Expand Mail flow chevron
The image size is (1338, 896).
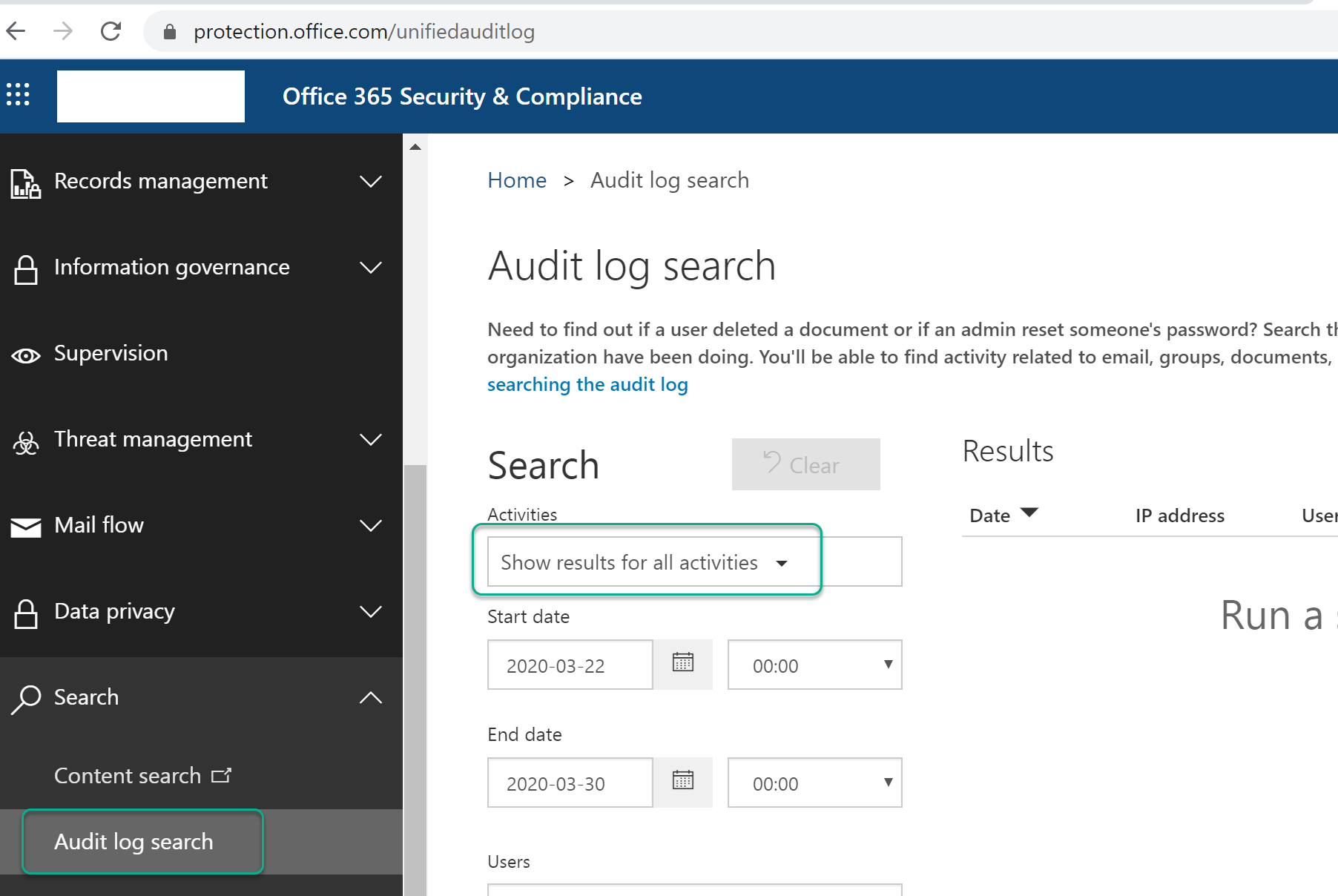coord(371,525)
